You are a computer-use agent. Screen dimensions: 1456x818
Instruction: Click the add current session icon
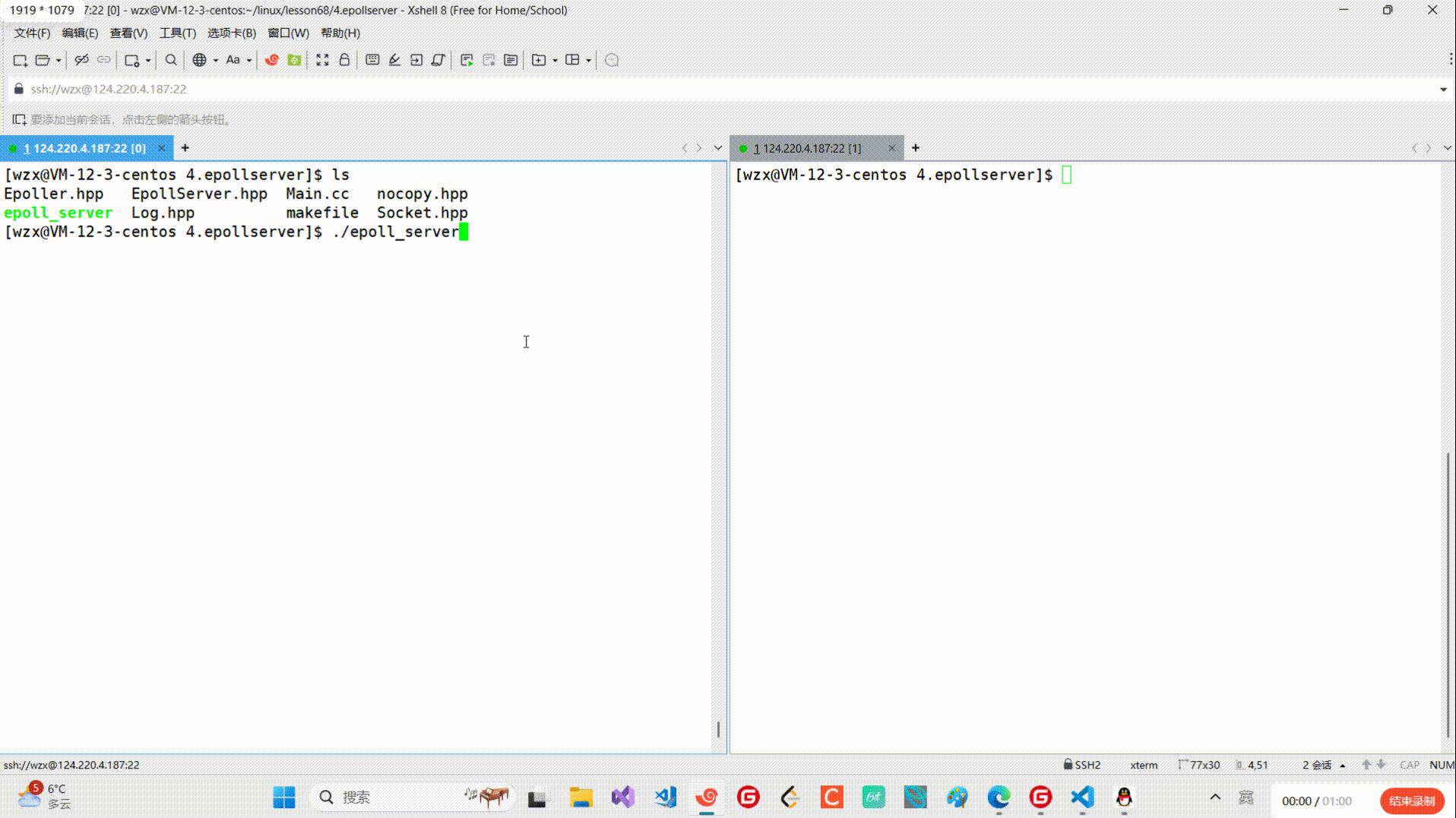pos(19,119)
